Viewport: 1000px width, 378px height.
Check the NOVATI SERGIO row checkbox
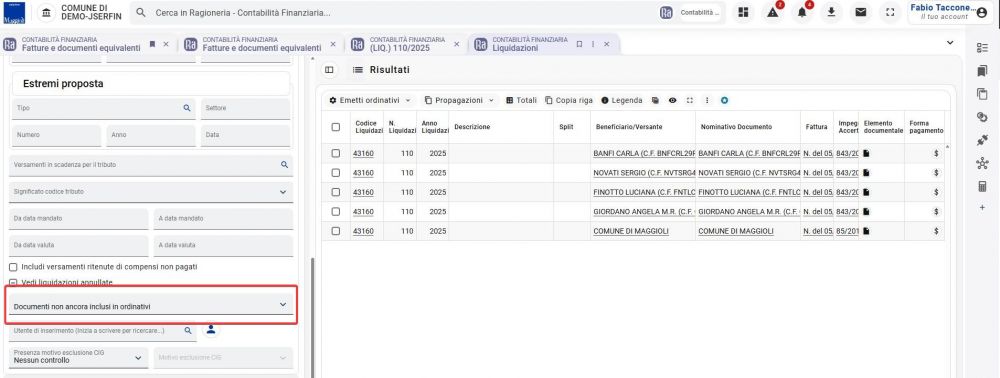336,173
